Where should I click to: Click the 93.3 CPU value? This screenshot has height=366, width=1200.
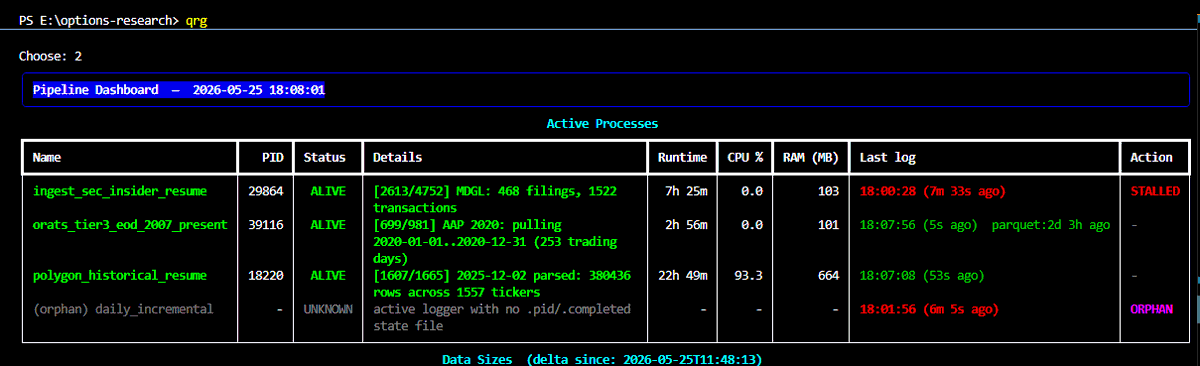[x=750, y=275]
